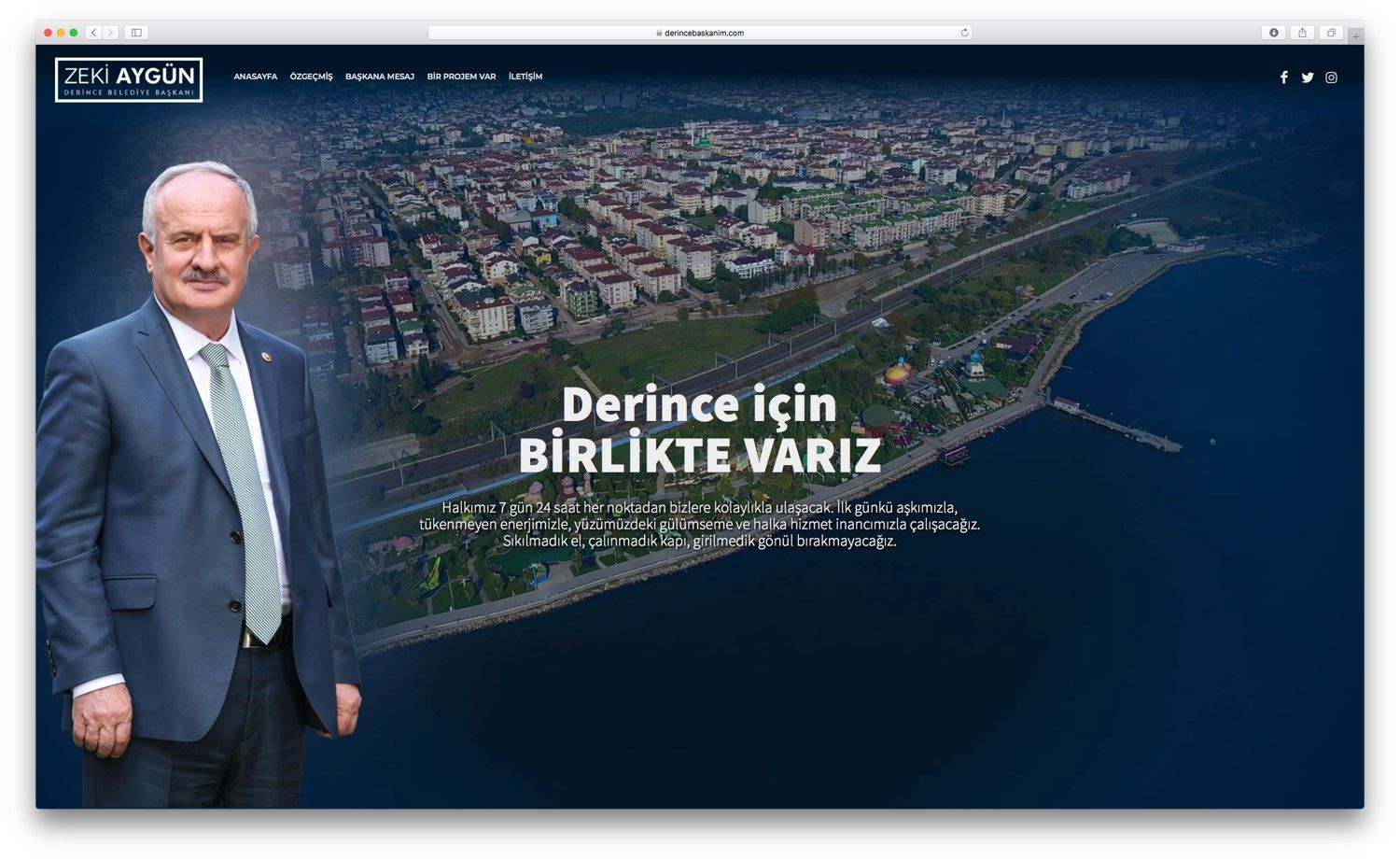Click the green macOS fullscreen window button

74,33
